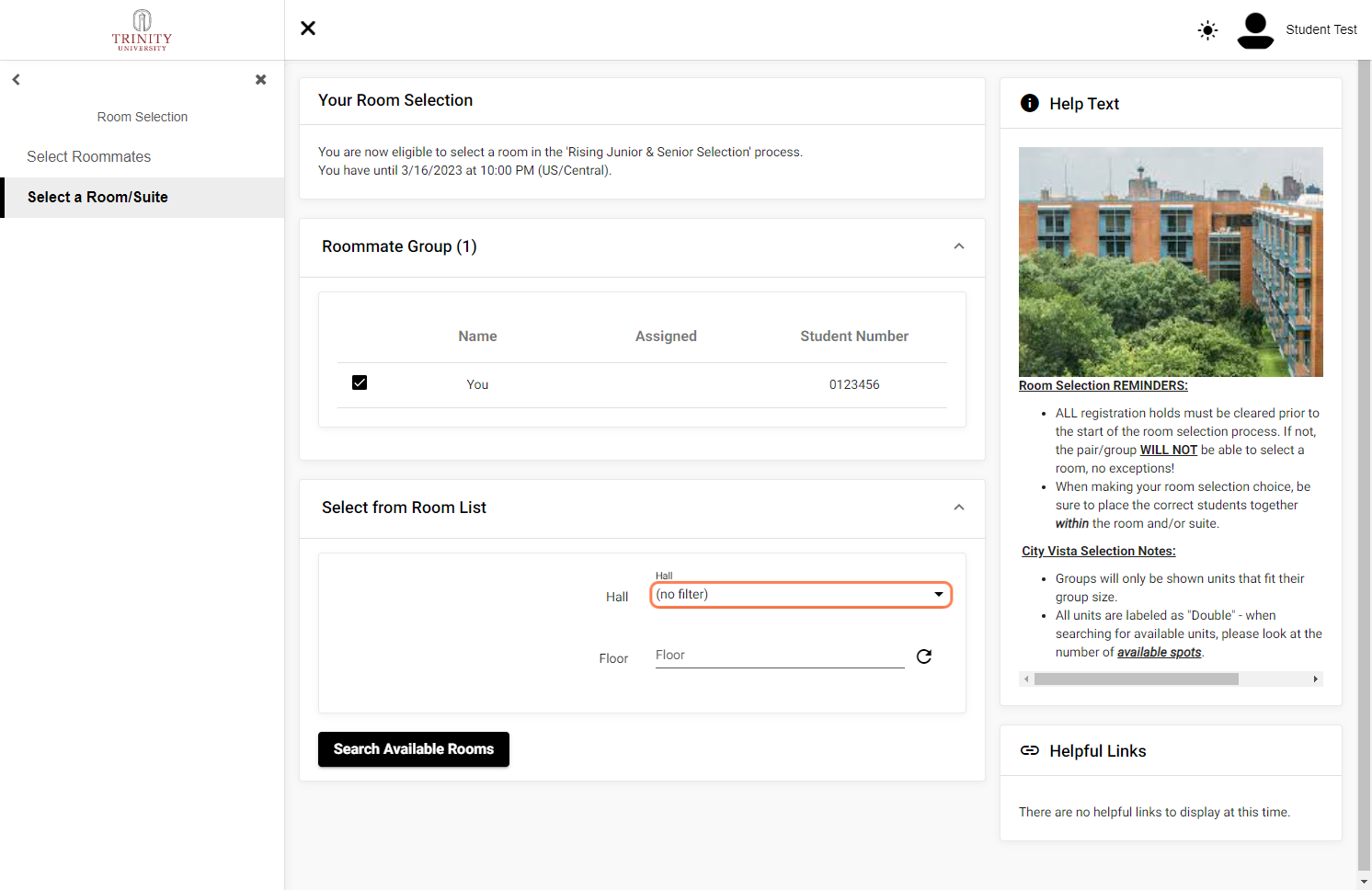The width and height of the screenshot is (1372, 890).
Task: Click the 'available spots' text
Action: (1160, 653)
